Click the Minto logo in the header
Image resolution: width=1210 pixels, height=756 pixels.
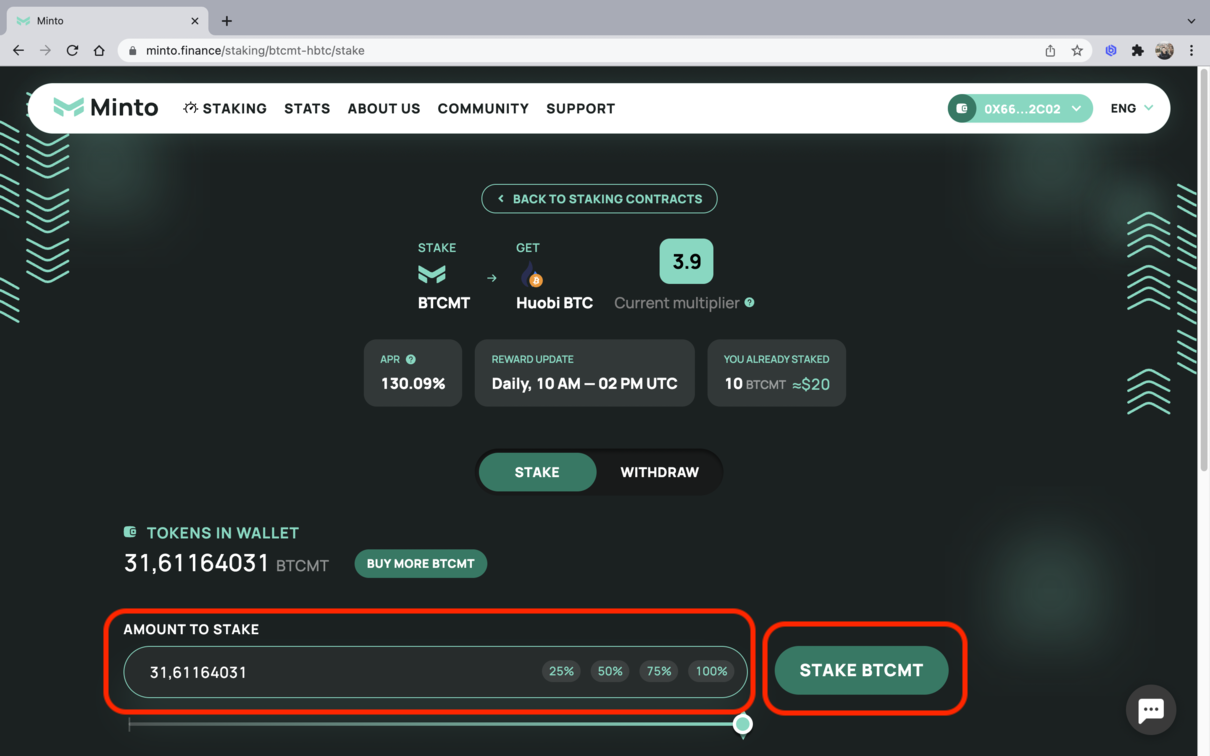pyautogui.click(x=105, y=108)
